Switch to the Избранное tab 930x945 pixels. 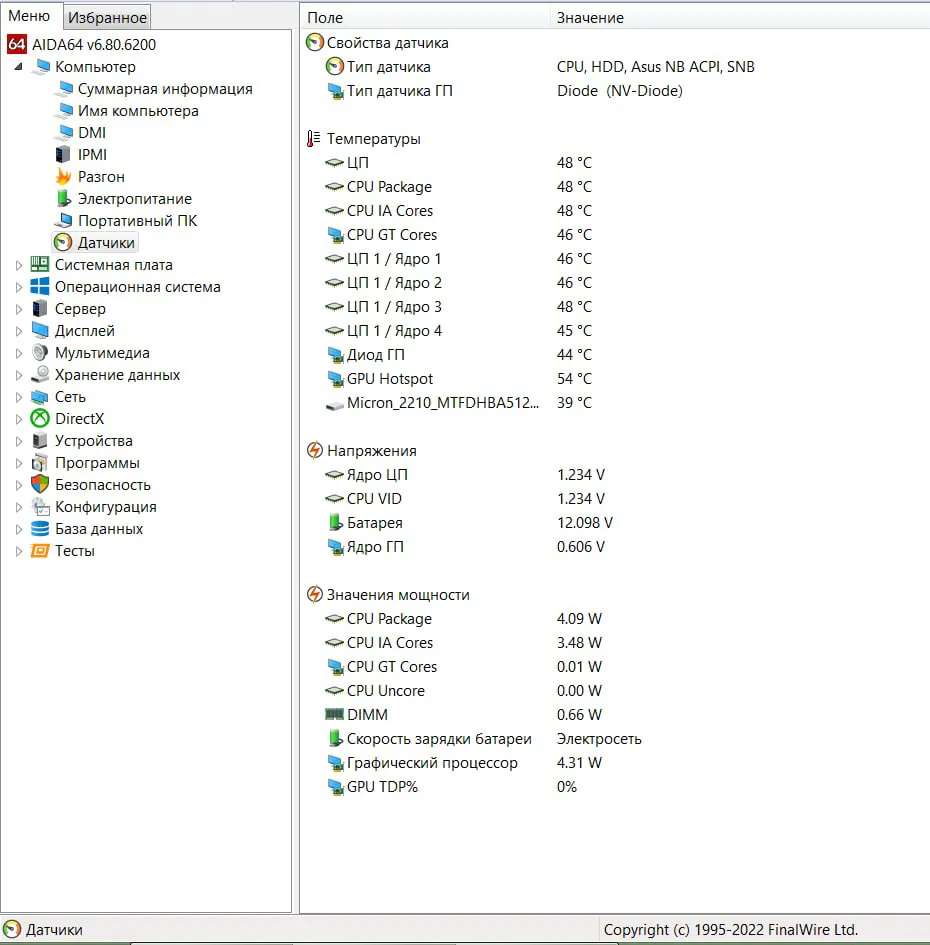tap(107, 17)
